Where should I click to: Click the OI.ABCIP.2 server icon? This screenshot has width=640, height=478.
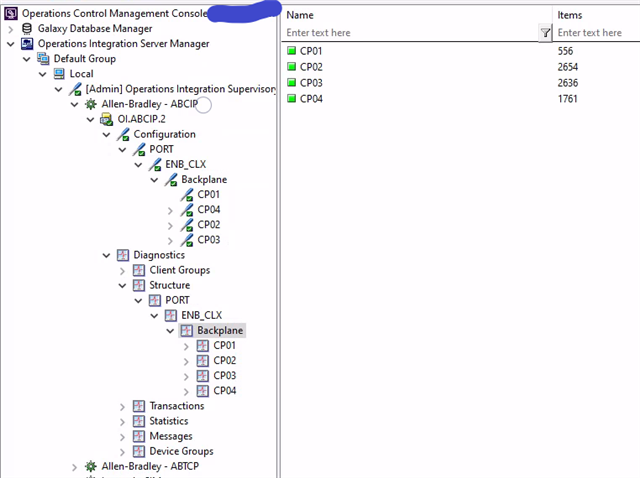tap(107, 119)
